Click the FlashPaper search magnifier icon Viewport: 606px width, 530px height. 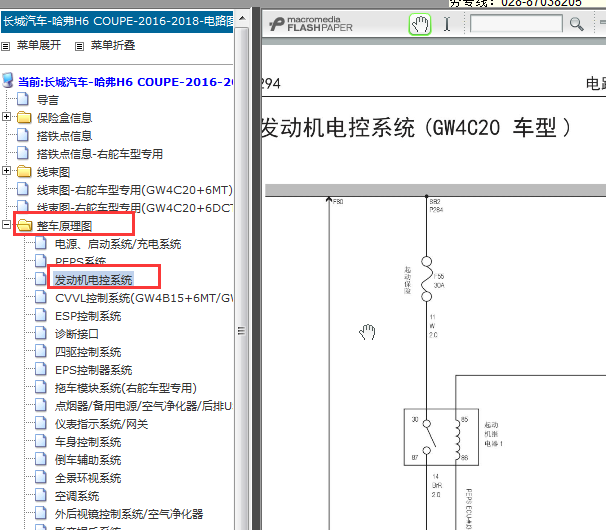(x=576, y=24)
